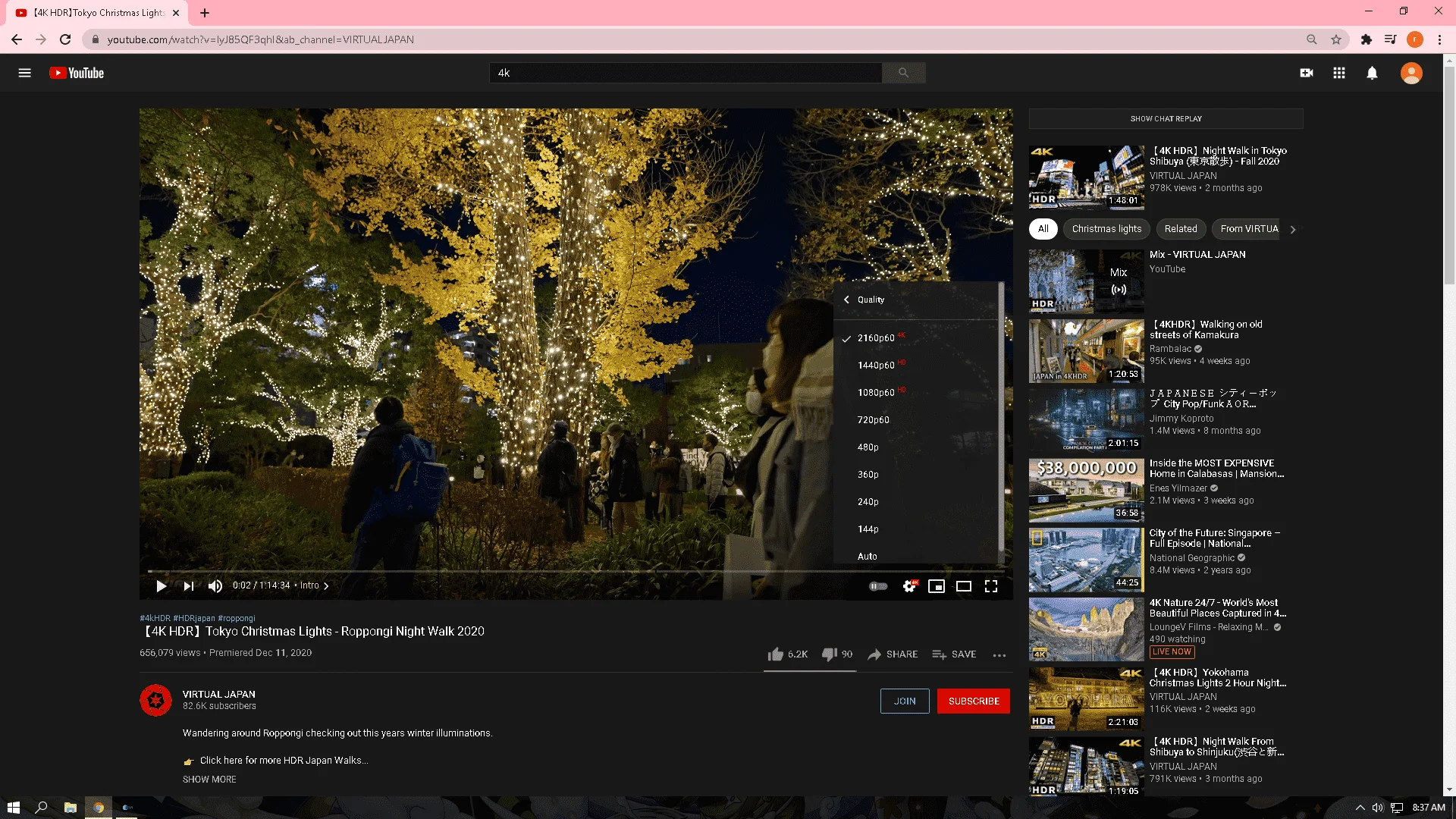Show the chat replay
The height and width of the screenshot is (819, 1456).
click(x=1166, y=119)
